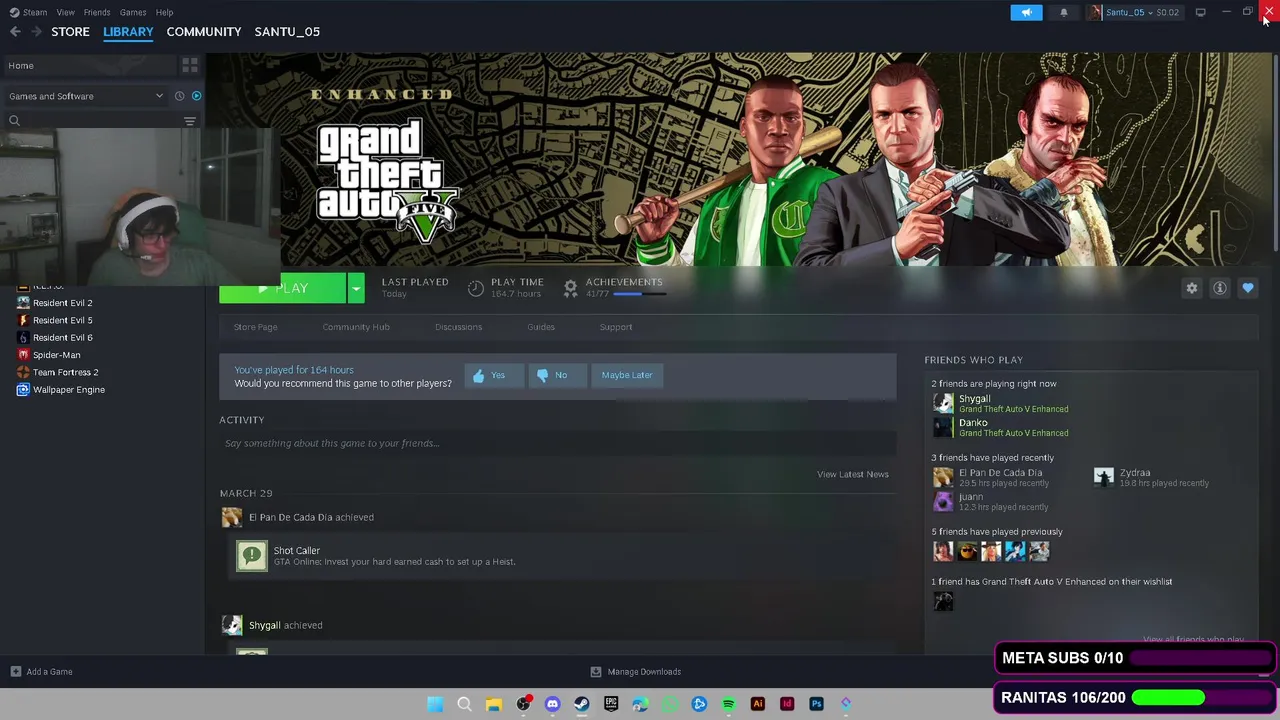Go forward with the right arrow
Image resolution: width=1280 pixels, height=720 pixels.
coord(36,32)
